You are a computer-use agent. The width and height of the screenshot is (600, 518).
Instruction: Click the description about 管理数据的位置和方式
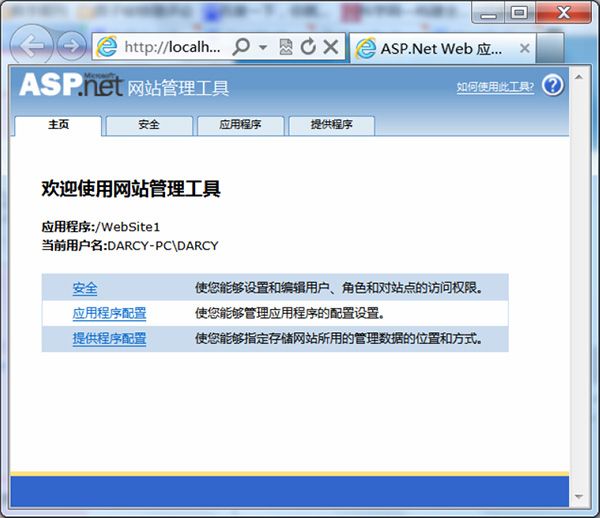[x=339, y=339]
